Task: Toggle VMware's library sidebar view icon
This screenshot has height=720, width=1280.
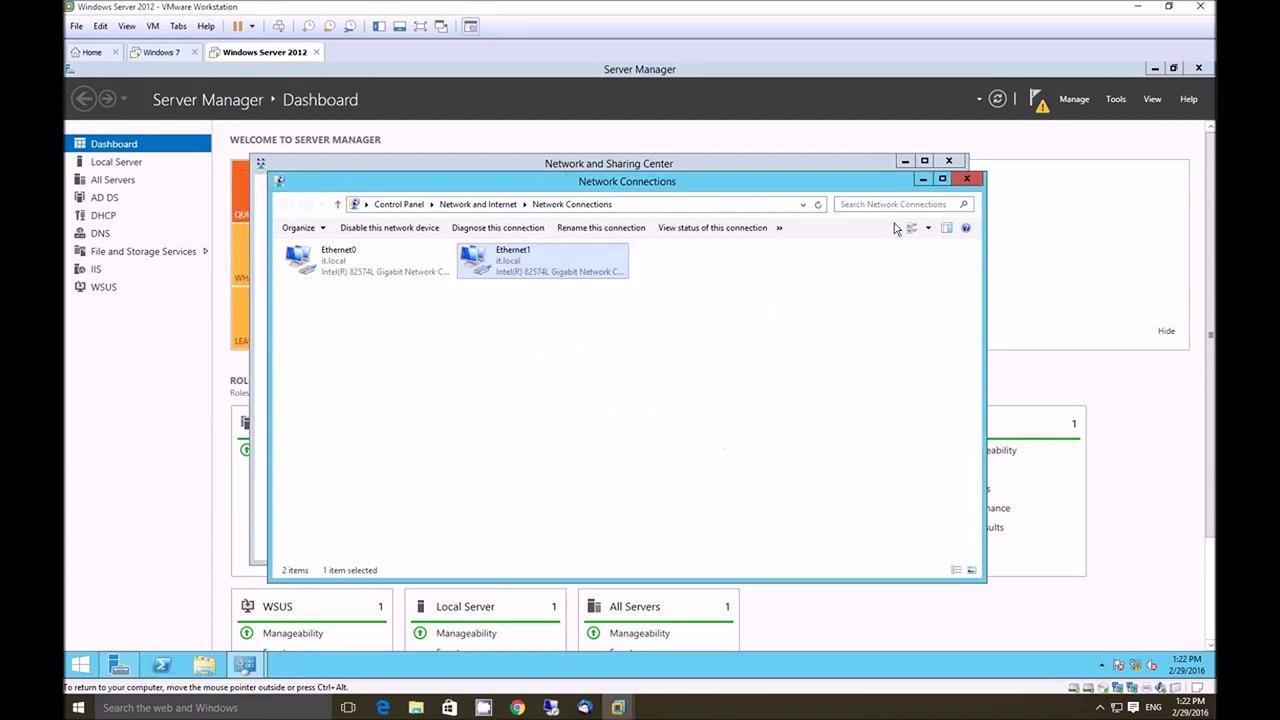Action: pyautogui.click(x=379, y=26)
